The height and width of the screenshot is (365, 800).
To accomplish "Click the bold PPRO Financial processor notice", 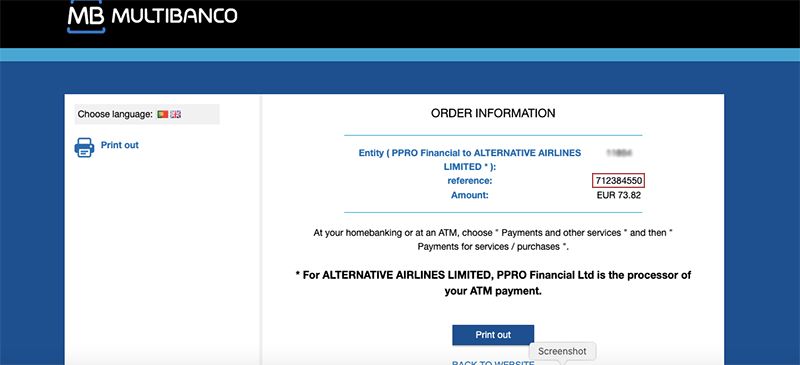I will click(x=493, y=283).
